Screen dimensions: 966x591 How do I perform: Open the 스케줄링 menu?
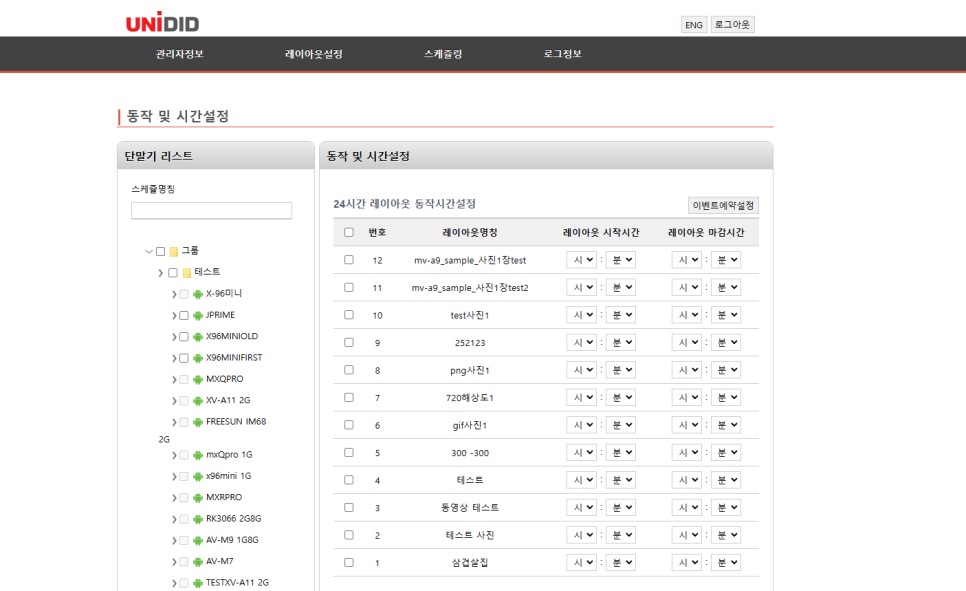click(443, 54)
